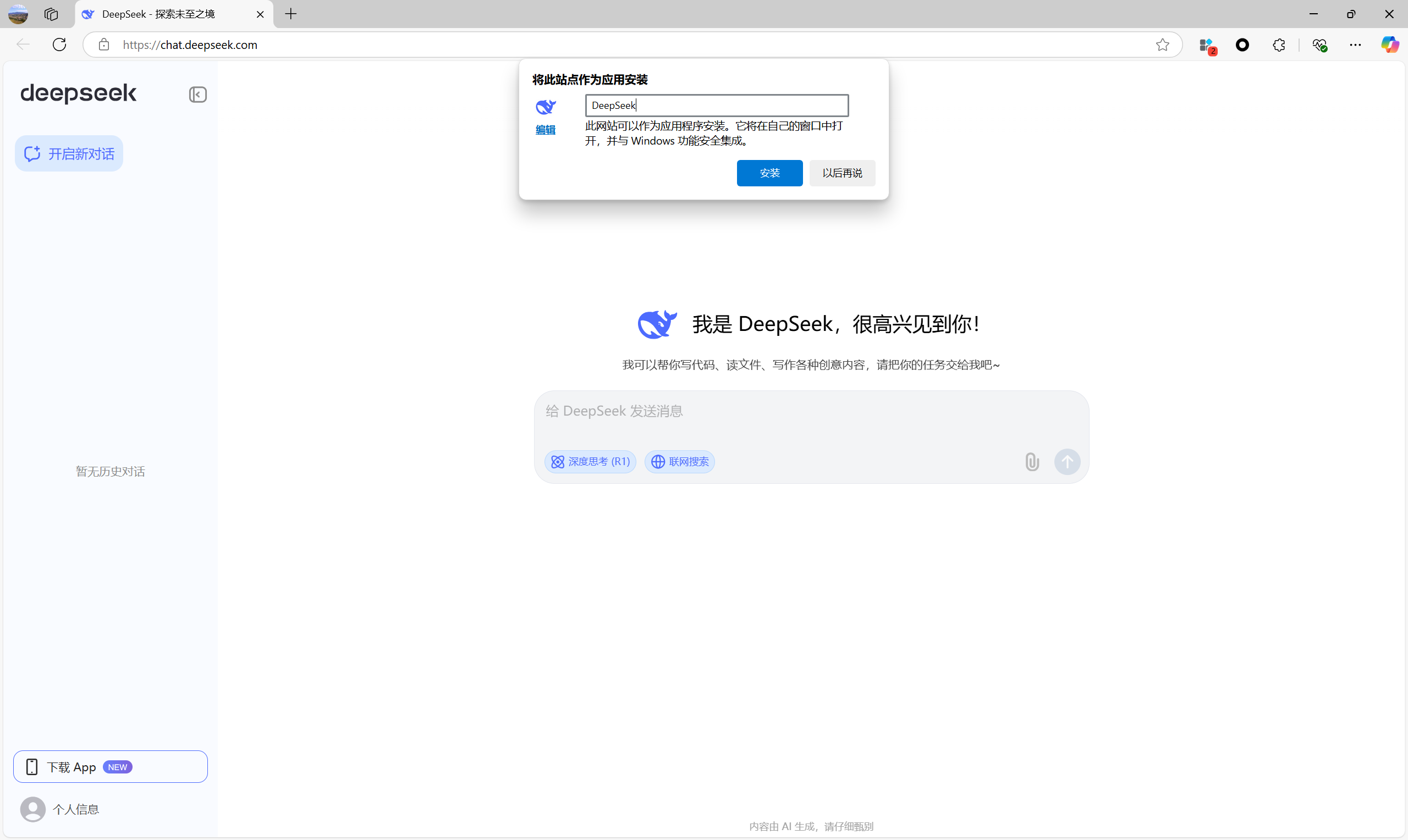1408x840 pixels.
Task: Open the extension icon with red badge
Action: (1207, 46)
